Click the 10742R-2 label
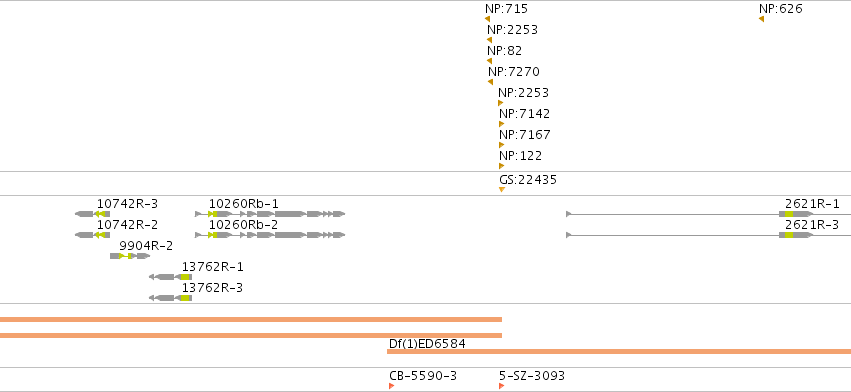 click(x=128, y=225)
